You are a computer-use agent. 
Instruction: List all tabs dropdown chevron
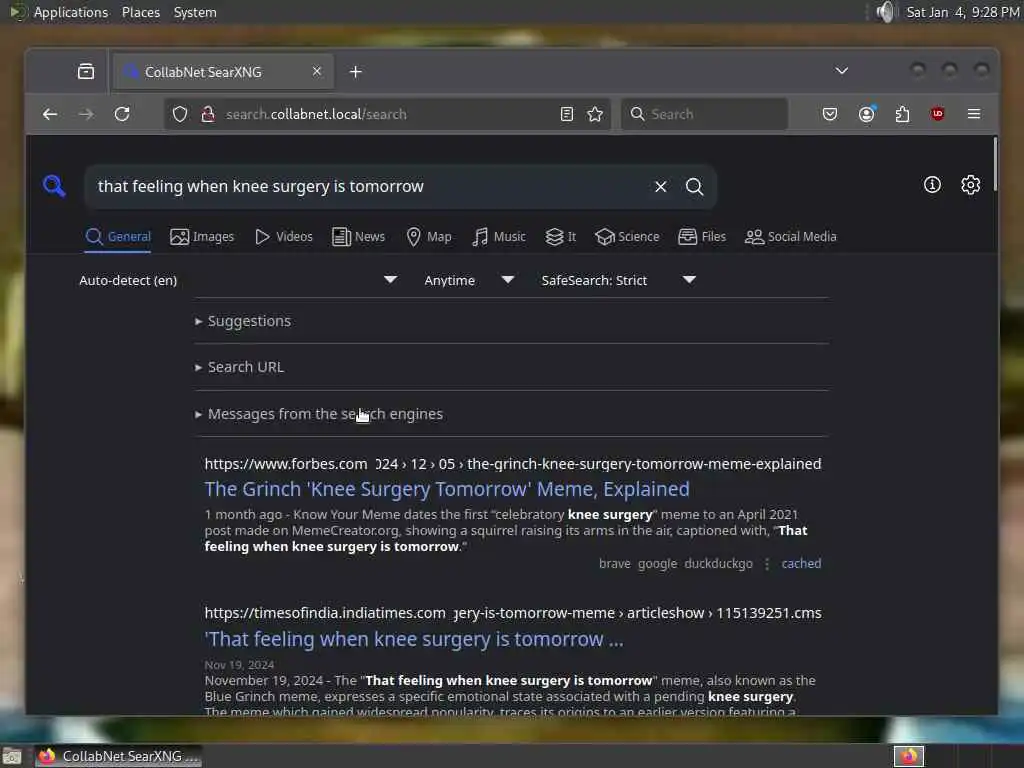pyautogui.click(x=841, y=71)
